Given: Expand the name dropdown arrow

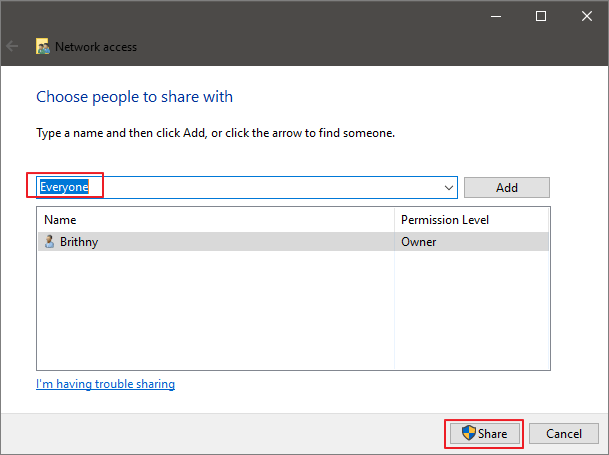Looking at the screenshot, I should (x=449, y=187).
